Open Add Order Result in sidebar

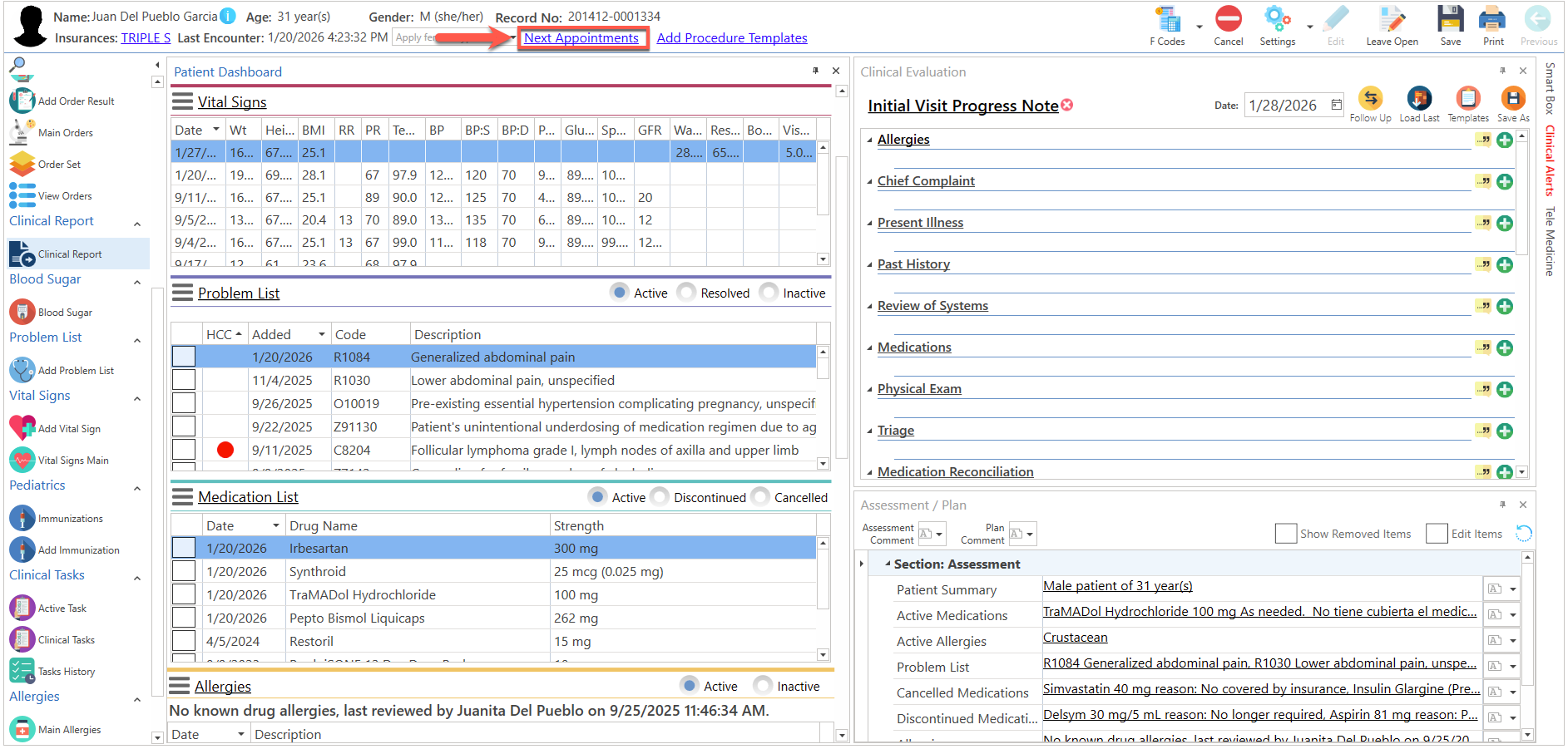pyautogui.click(x=62, y=101)
